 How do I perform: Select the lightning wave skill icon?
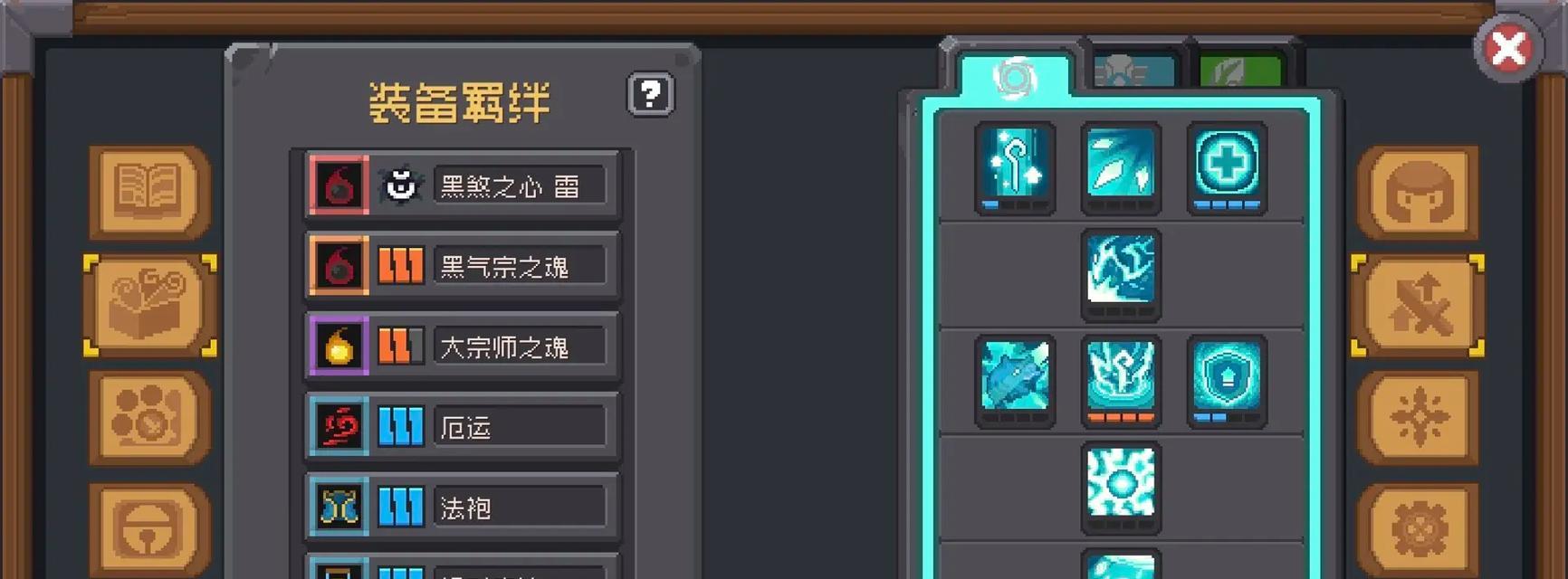coord(1121,274)
